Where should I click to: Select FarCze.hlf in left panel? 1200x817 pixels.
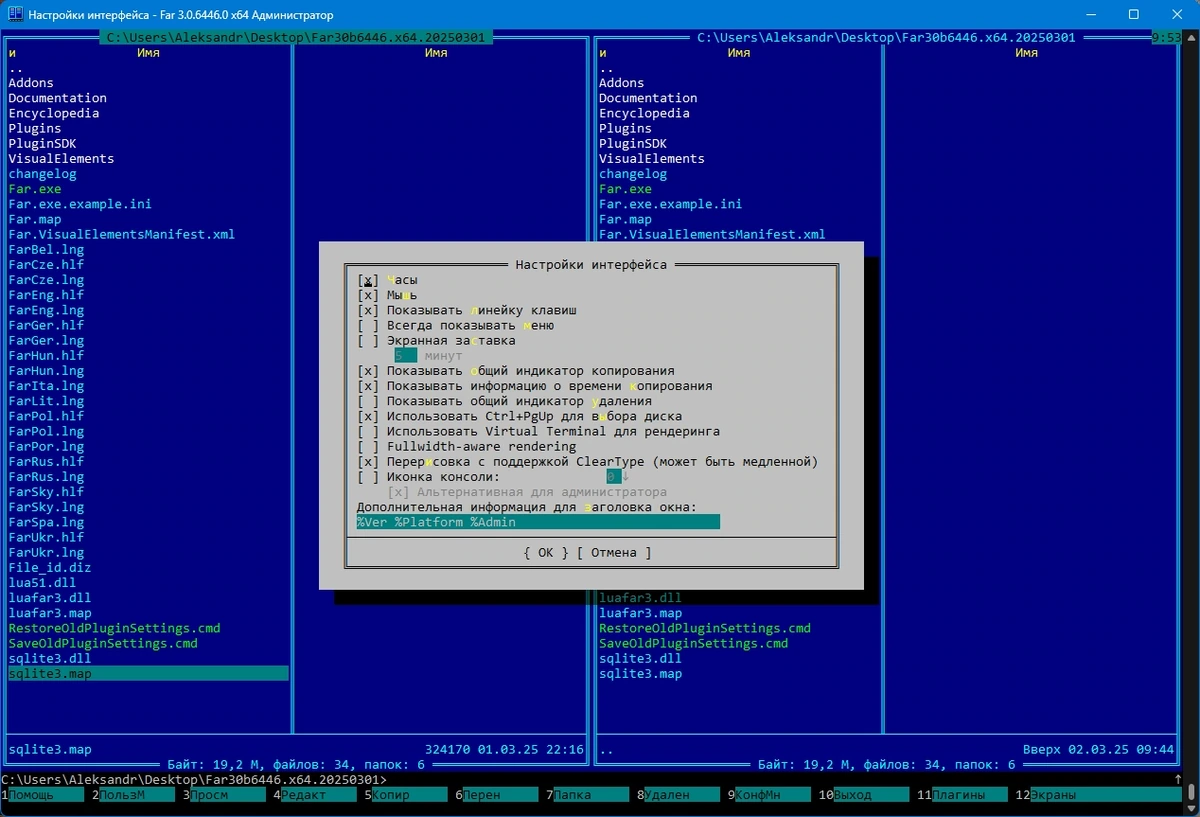[46, 265]
